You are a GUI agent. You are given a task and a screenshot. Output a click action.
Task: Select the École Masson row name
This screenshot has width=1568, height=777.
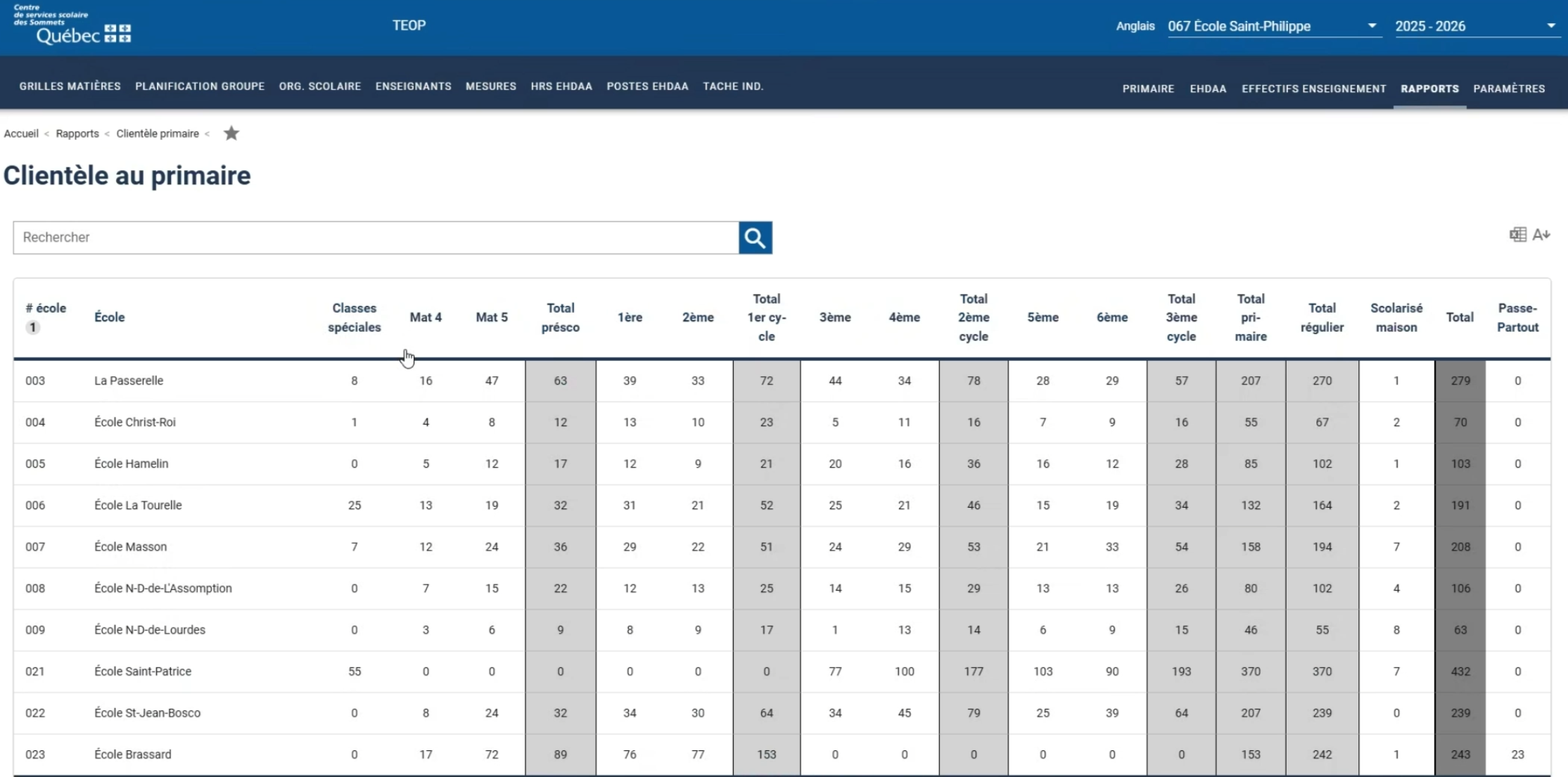pyautogui.click(x=131, y=546)
